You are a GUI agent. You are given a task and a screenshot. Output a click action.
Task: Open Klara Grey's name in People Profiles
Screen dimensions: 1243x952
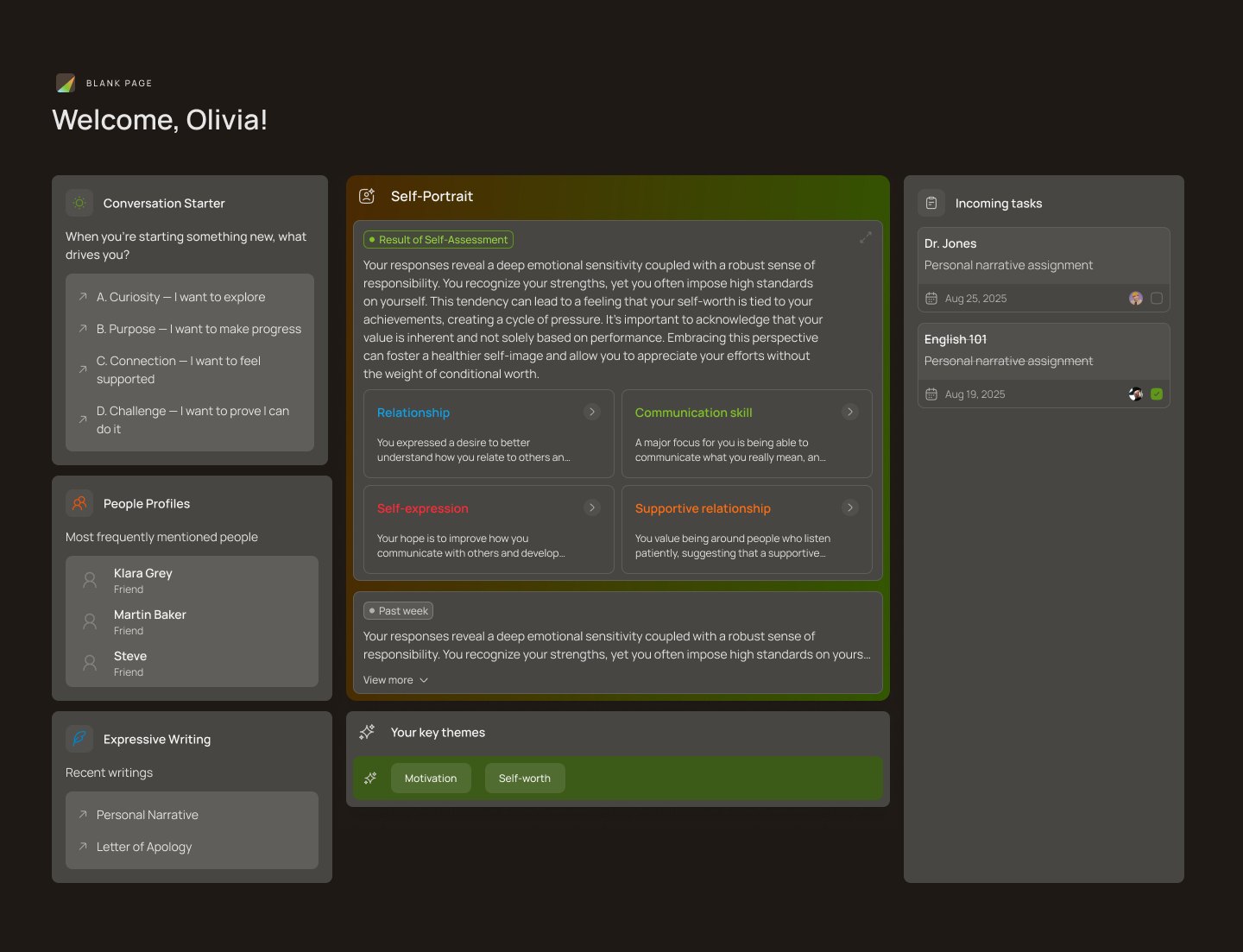coord(143,573)
